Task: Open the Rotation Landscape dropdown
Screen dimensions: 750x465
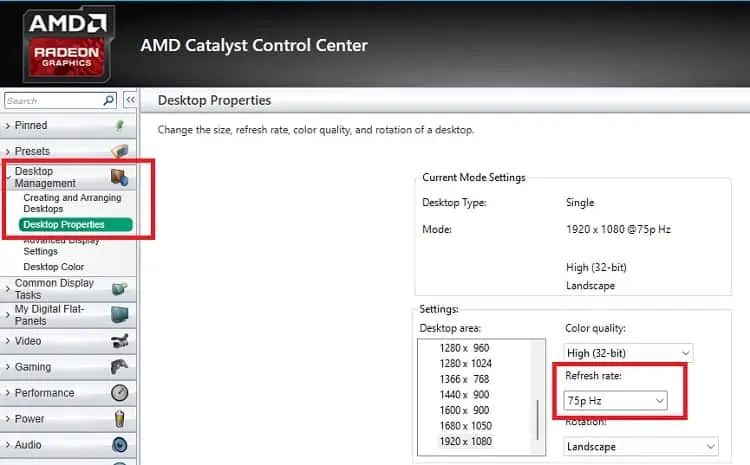Action: 641,446
